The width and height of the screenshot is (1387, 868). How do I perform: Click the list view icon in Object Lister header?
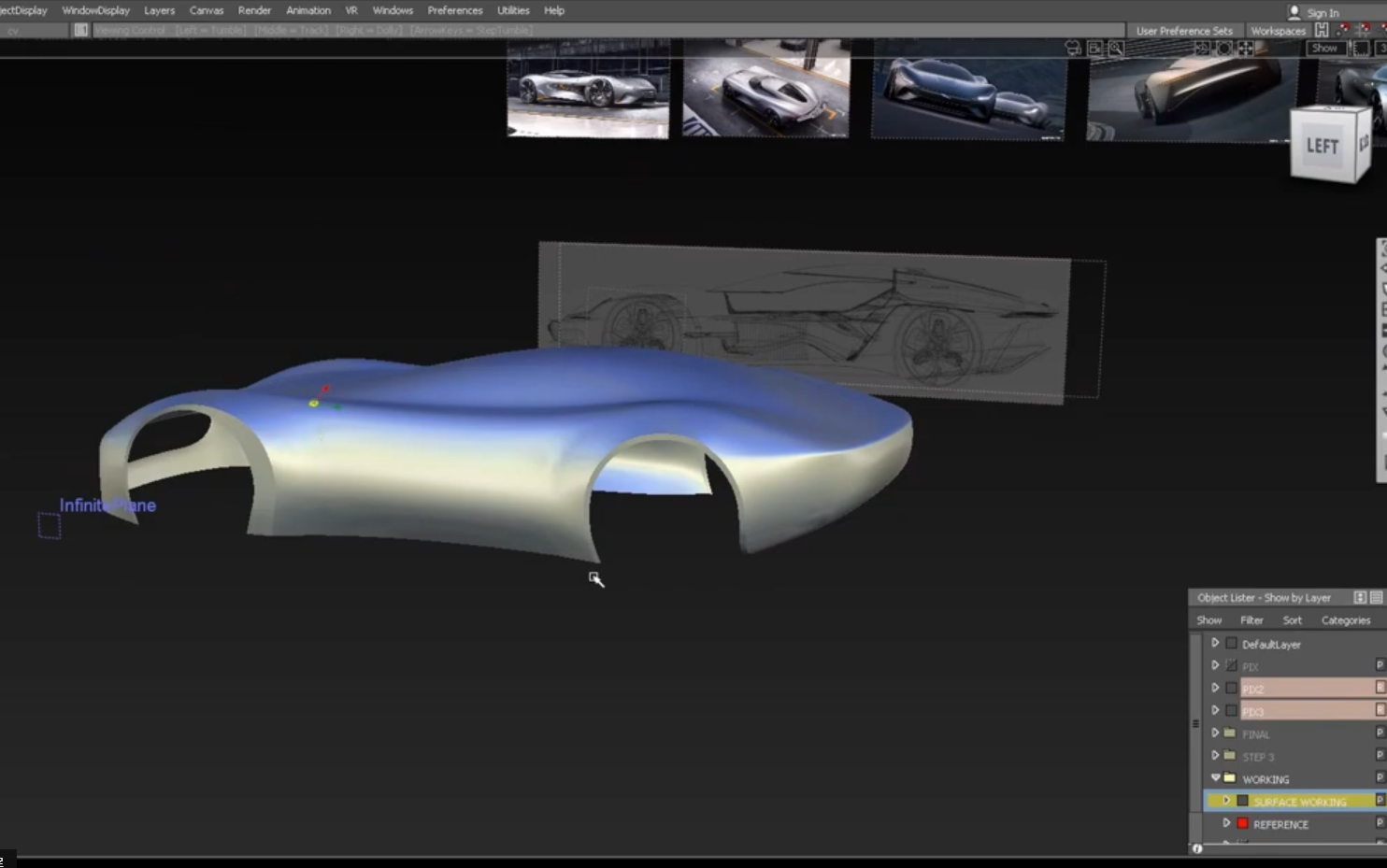click(x=1377, y=598)
